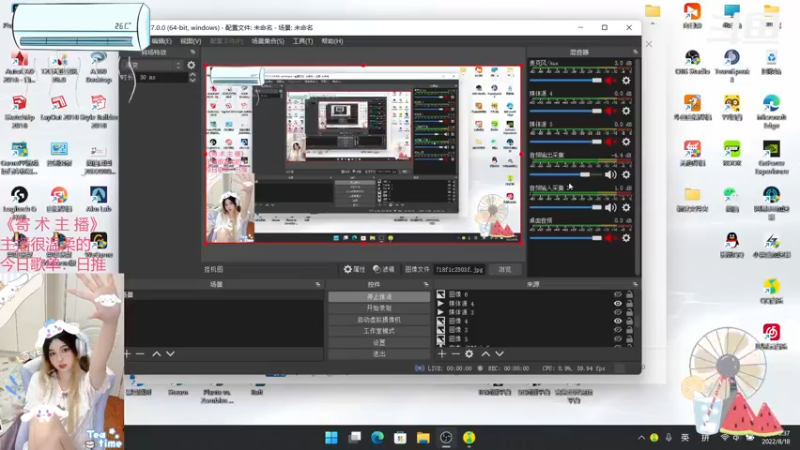Screen dimensions: 800x450
Task: Decrease transition duration with down arrow
Action: pos(192,80)
